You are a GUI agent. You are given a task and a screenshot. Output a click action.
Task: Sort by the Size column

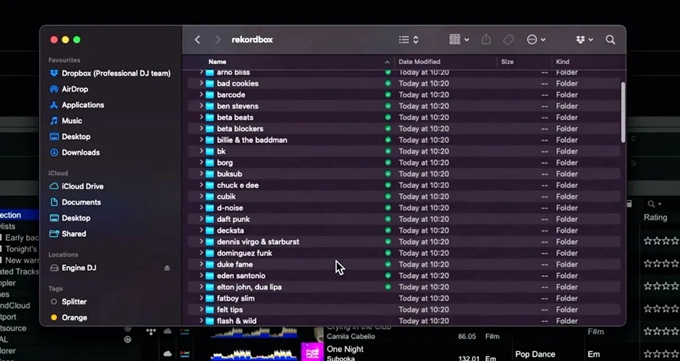pyautogui.click(x=507, y=62)
